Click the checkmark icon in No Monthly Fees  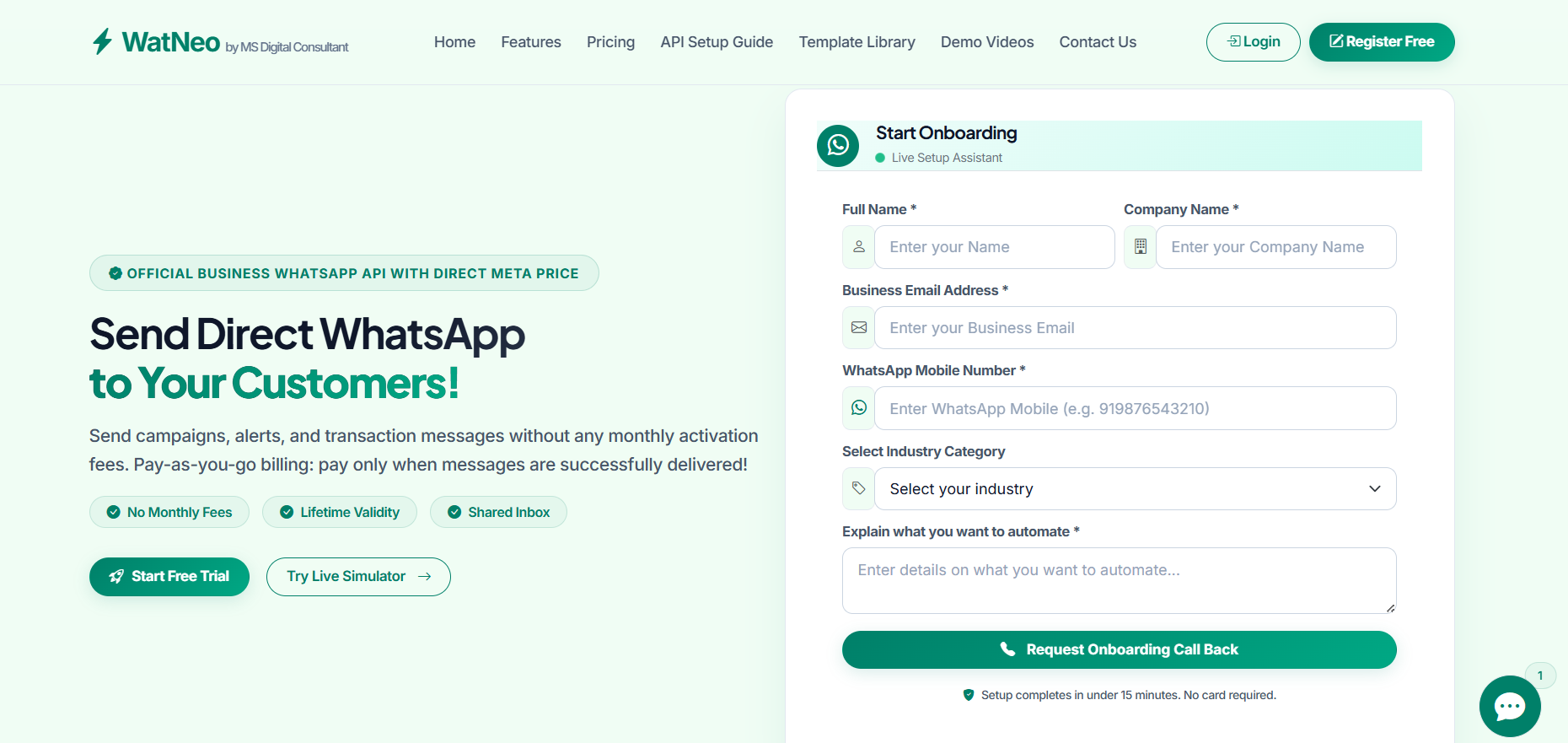click(x=113, y=512)
